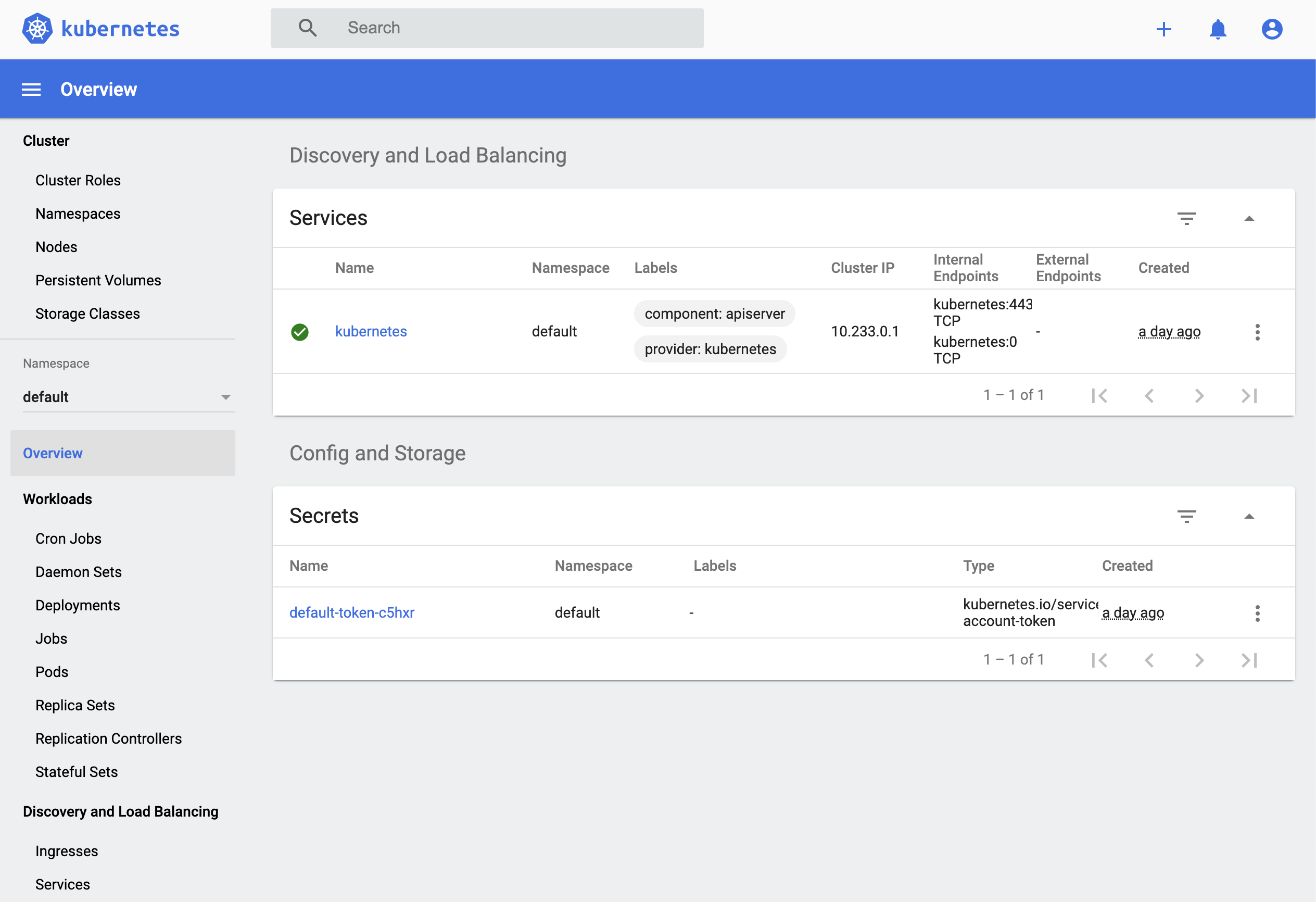Click the kubernetes.io/service-account-token type text
Viewport: 1316px width, 902px height.
[x=1031, y=612]
